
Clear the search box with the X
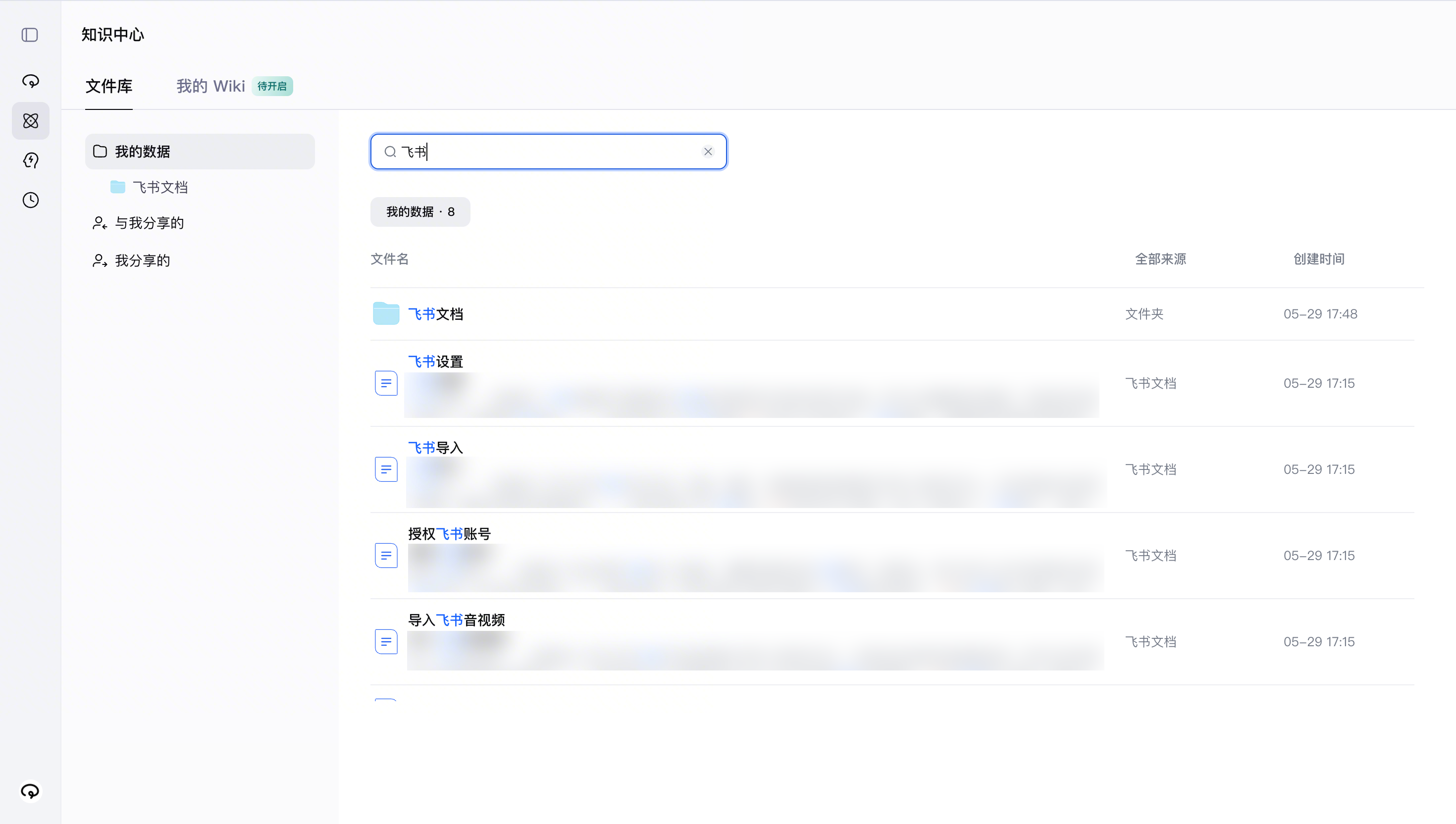pos(708,152)
